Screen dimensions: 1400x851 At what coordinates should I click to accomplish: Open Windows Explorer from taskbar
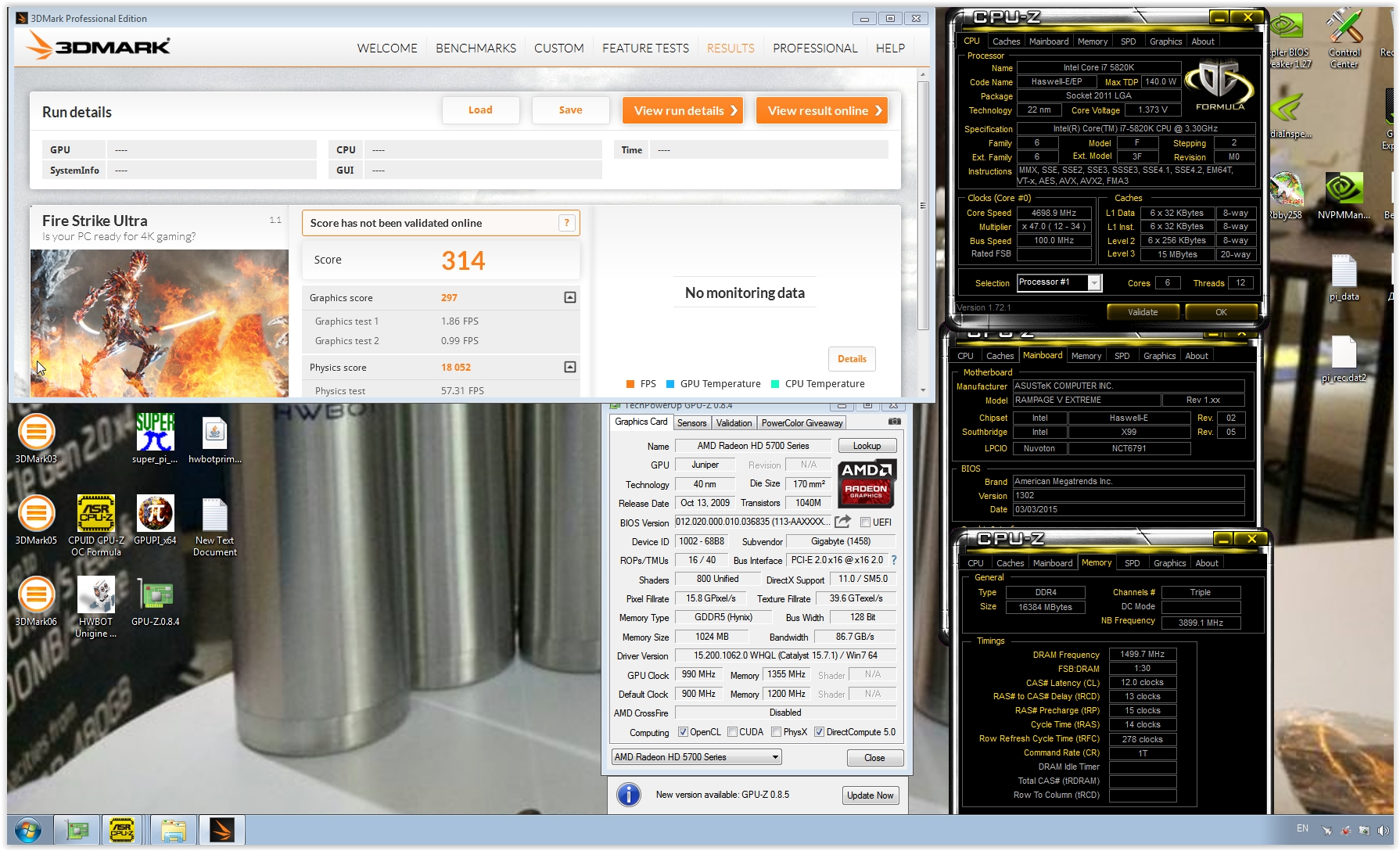click(173, 831)
